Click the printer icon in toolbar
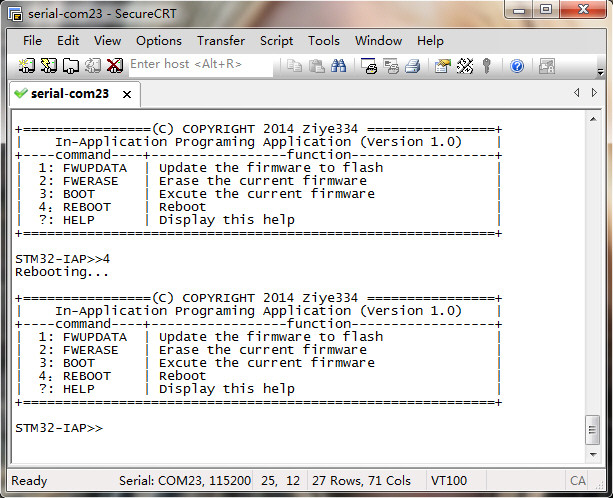Viewport: 613px width, 498px height. pyautogui.click(x=412, y=66)
